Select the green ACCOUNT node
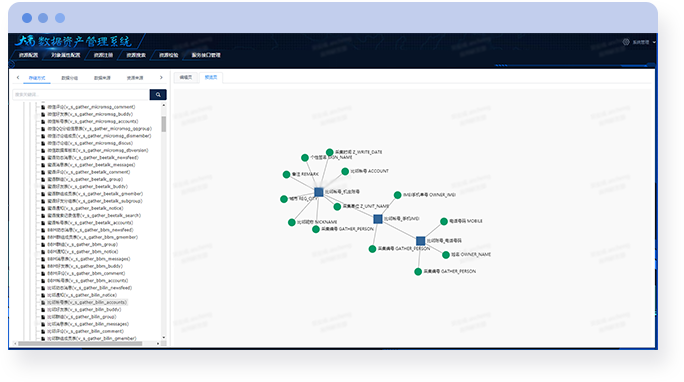Image resolution: width=684 pixels, height=382 pixels. click(345, 171)
